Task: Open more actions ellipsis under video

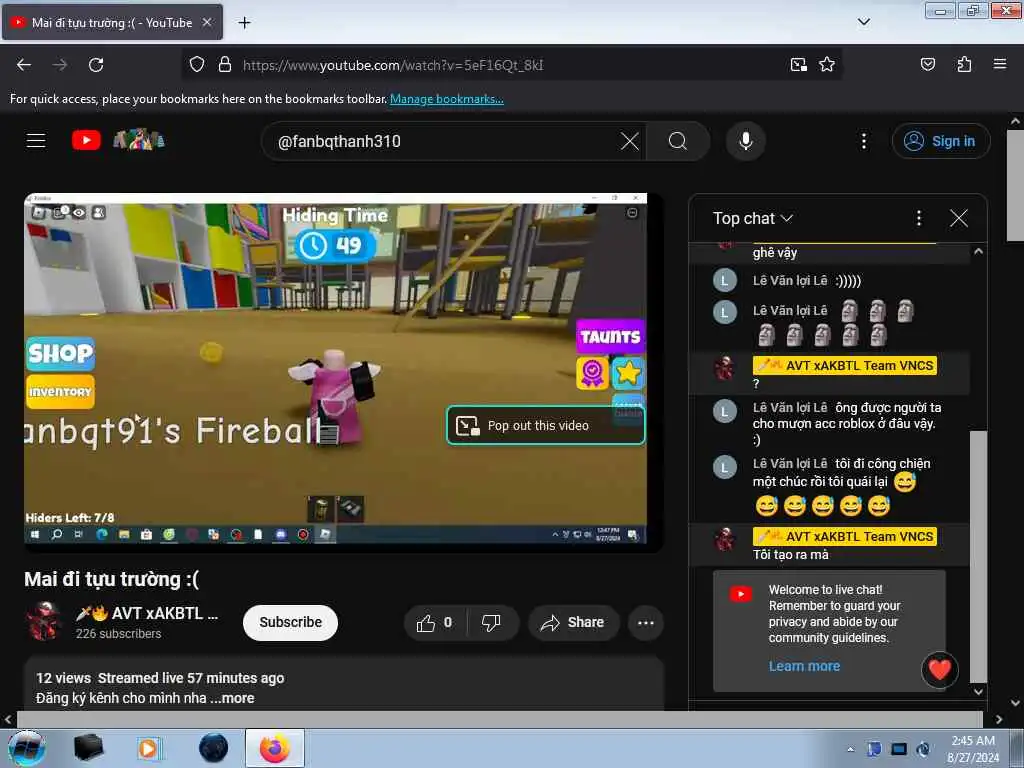Action: point(645,622)
